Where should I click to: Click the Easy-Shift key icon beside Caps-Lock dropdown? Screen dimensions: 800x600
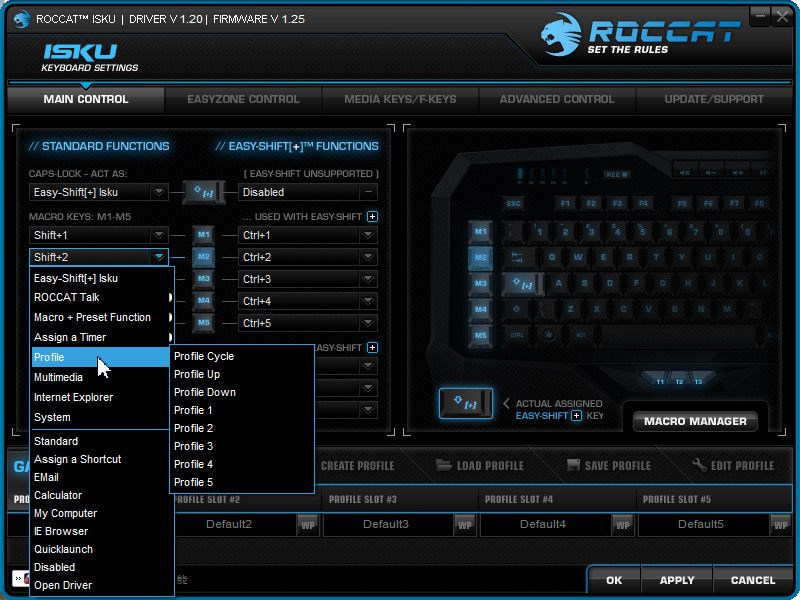204,192
